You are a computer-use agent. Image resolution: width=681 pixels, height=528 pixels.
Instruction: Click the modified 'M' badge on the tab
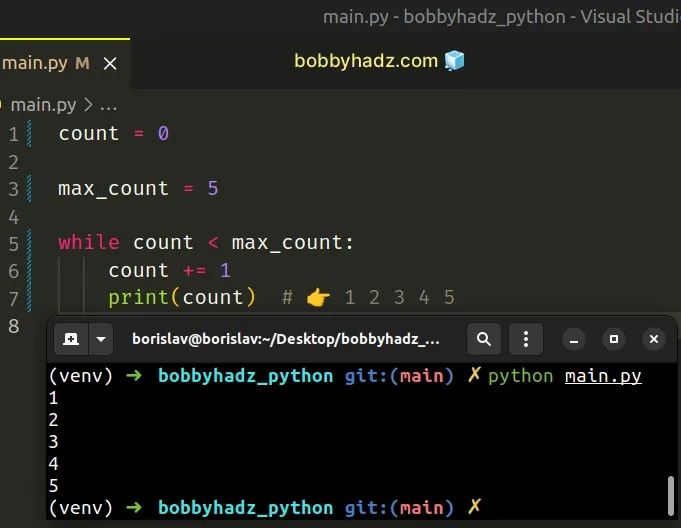point(83,63)
